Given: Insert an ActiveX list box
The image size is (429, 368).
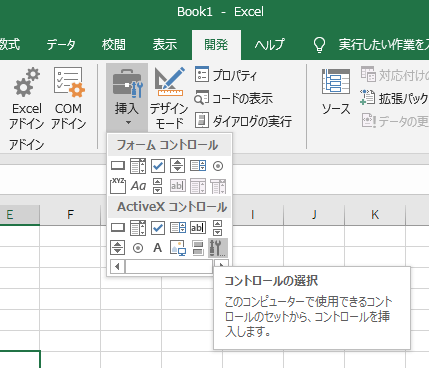Looking at the screenshot, I should [x=178, y=228].
